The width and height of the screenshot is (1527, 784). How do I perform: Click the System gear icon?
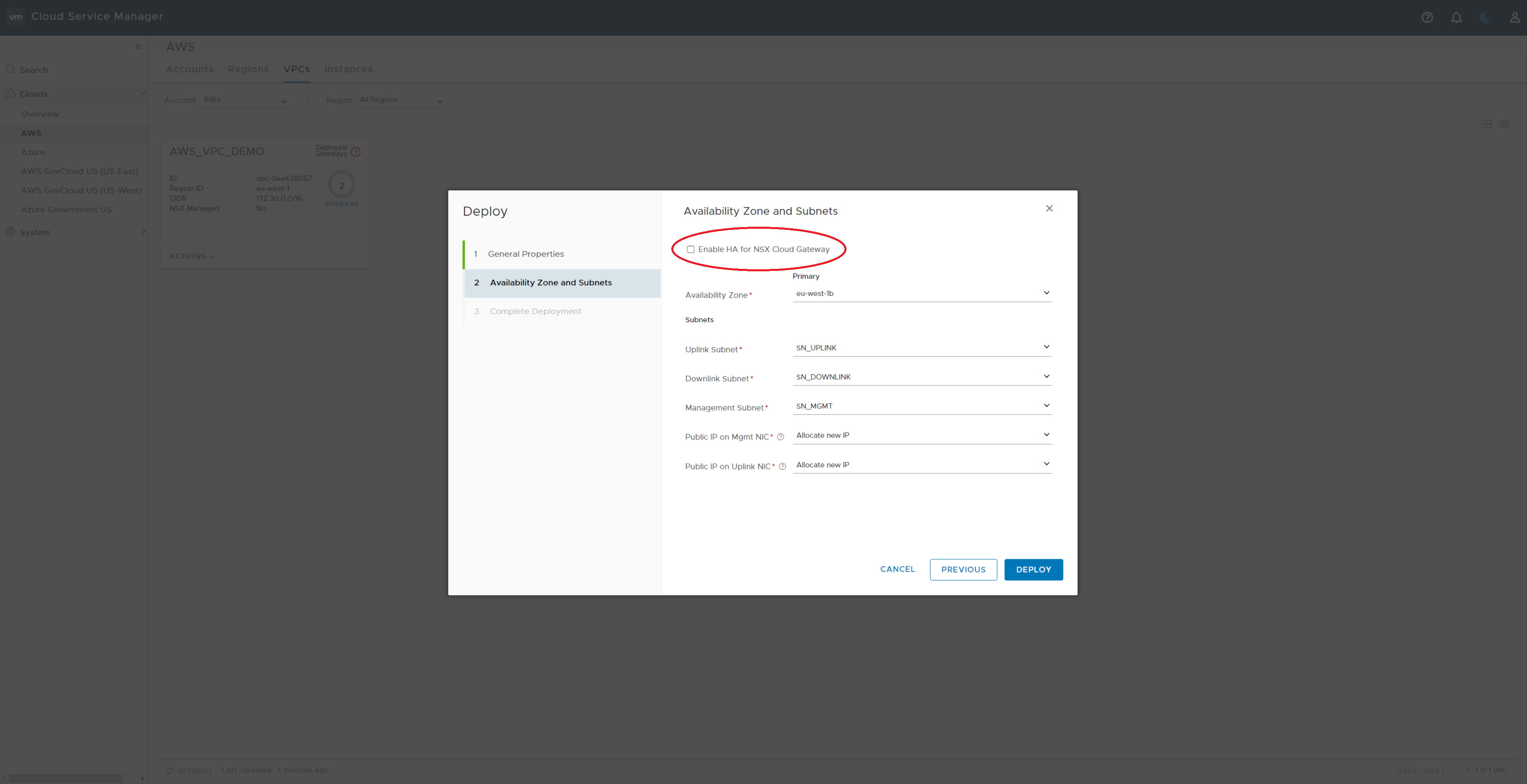pyautogui.click(x=10, y=232)
